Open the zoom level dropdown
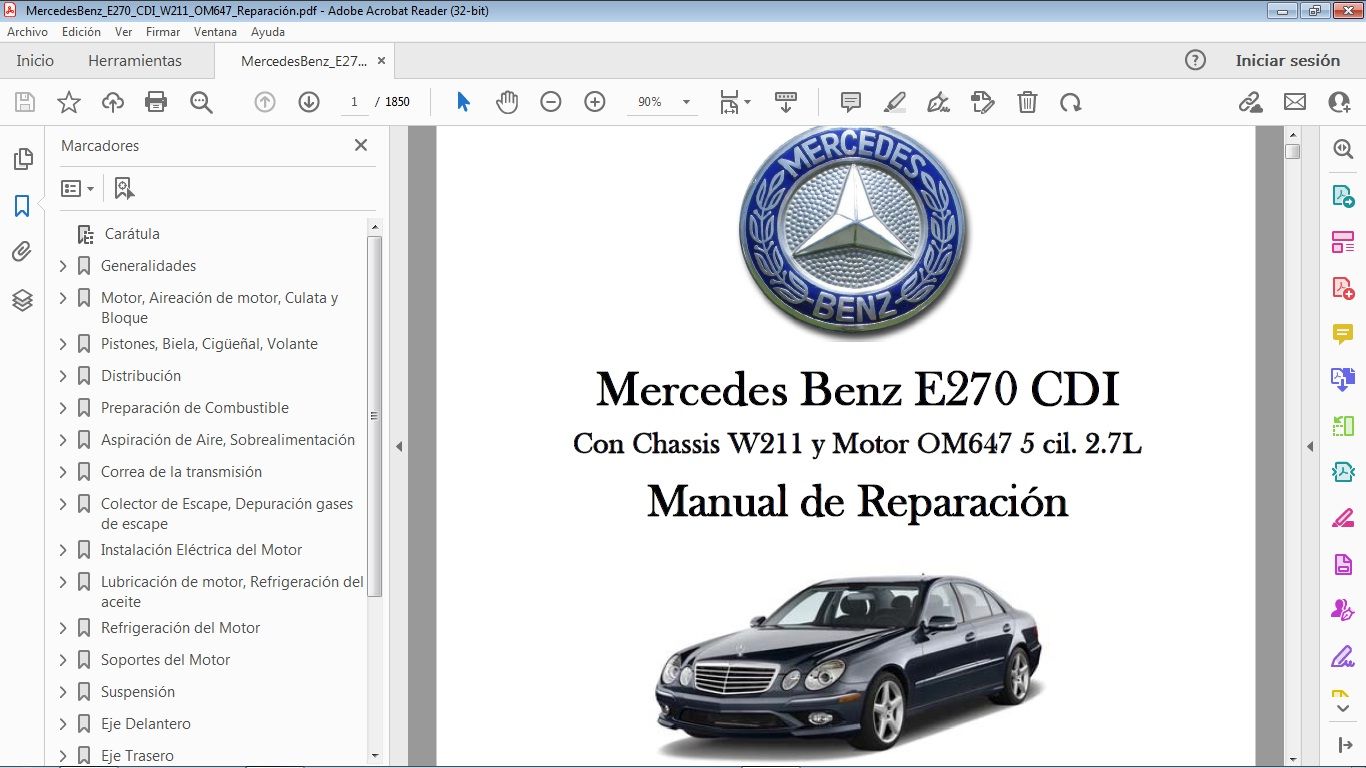 686,102
